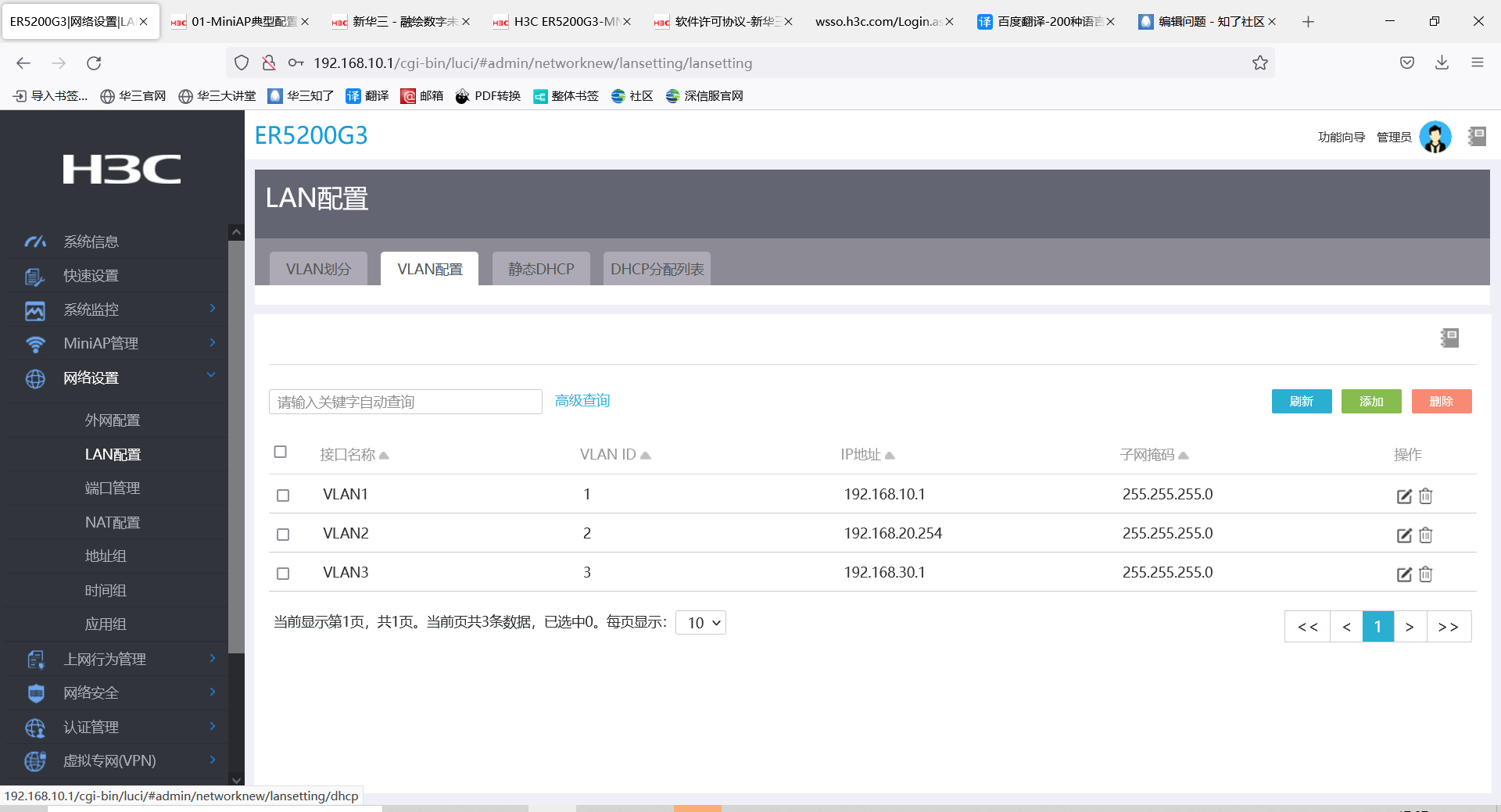Open the per-page count dropdown
The width and height of the screenshot is (1501, 812).
click(x=701, y=623)
